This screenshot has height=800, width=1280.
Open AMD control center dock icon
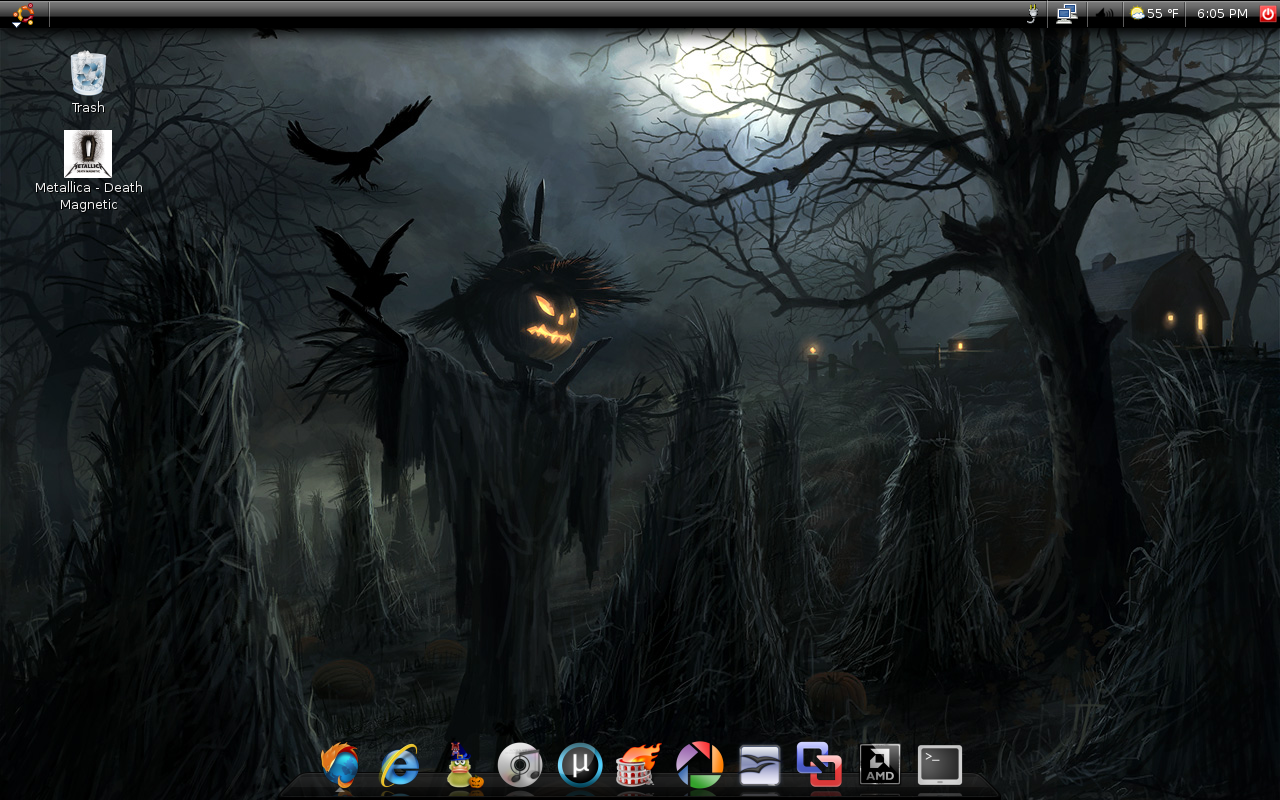pos(880,765)
